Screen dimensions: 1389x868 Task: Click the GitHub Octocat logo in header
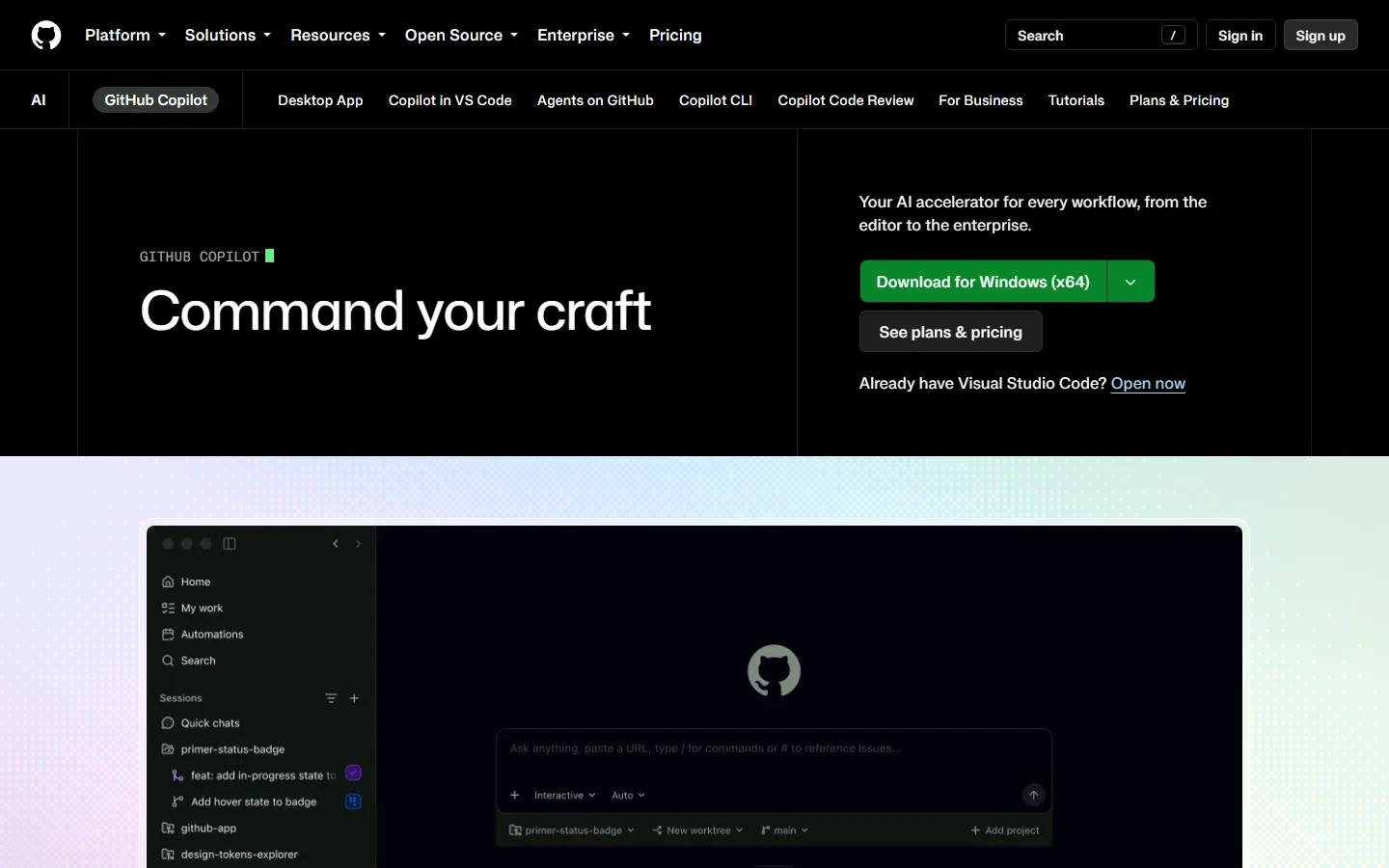coord(46,35)
